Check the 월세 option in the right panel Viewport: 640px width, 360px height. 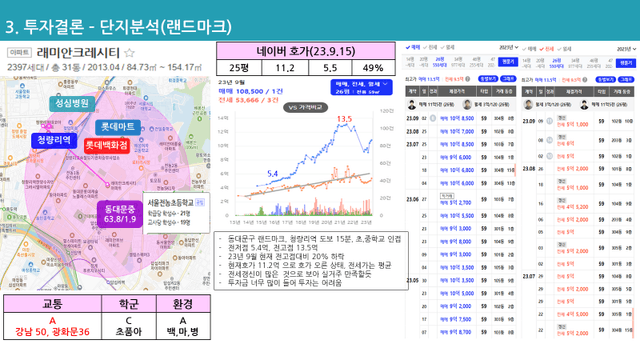click(564, 49)
